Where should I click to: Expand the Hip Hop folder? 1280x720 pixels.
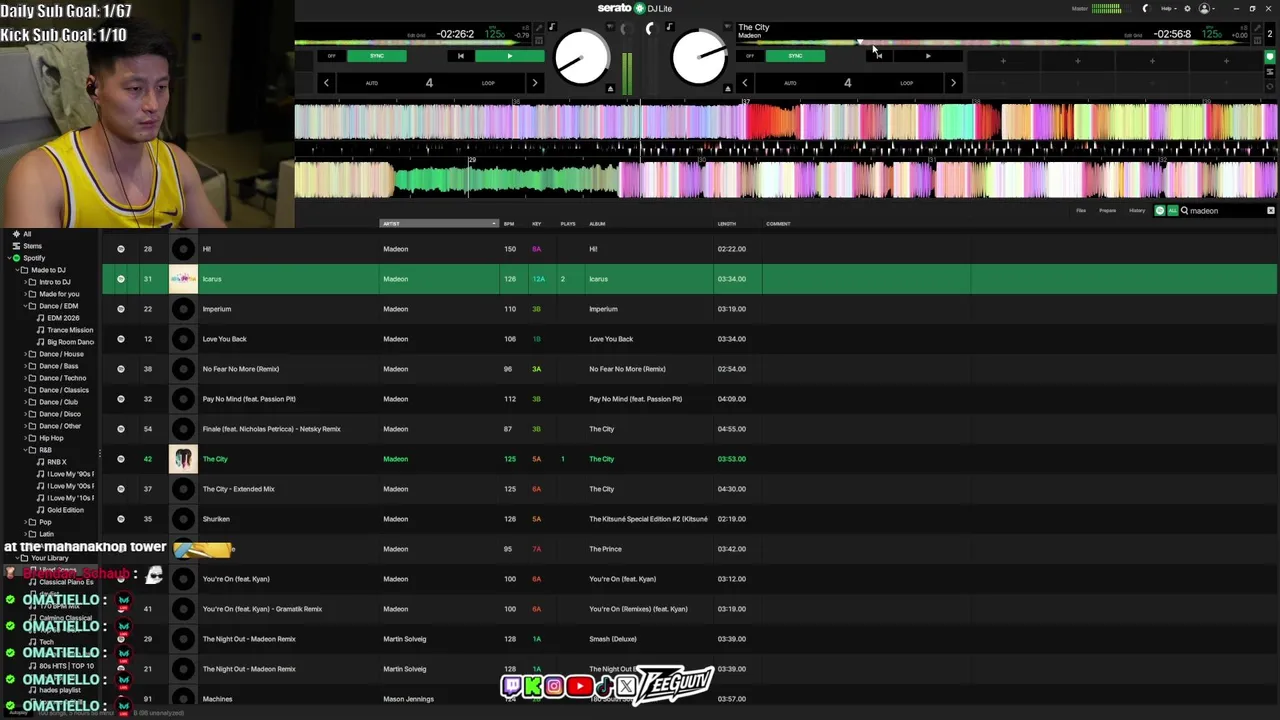pyautogui.click(x=26, y=438)
